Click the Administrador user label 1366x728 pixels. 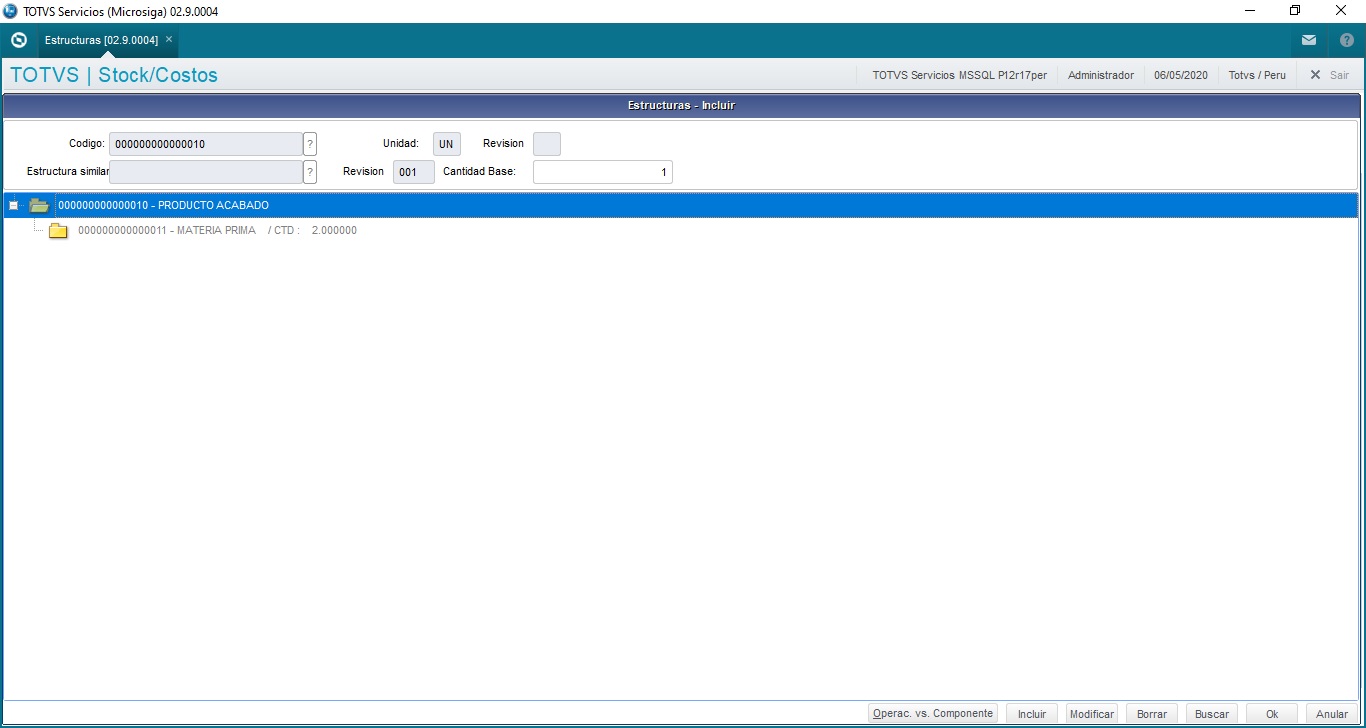(1101, 75)
